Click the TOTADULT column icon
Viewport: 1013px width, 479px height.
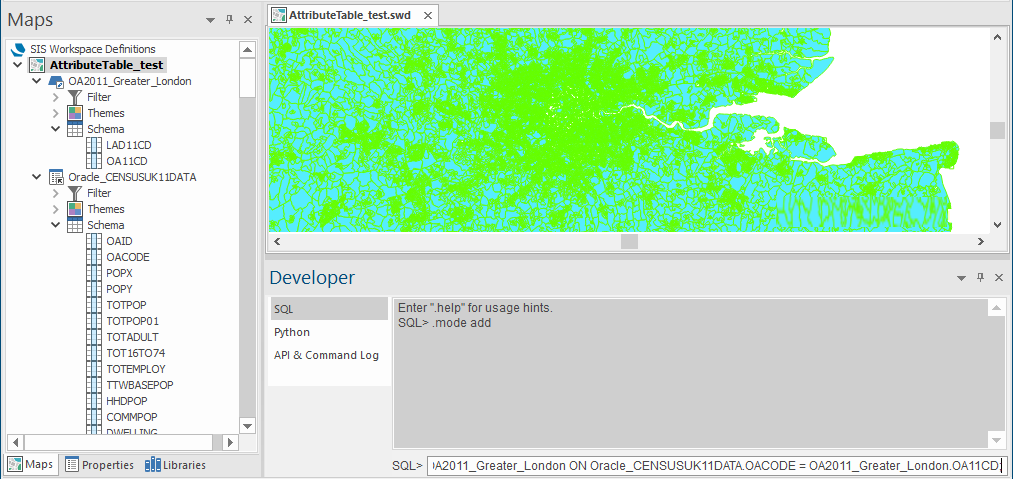(94, 337)
